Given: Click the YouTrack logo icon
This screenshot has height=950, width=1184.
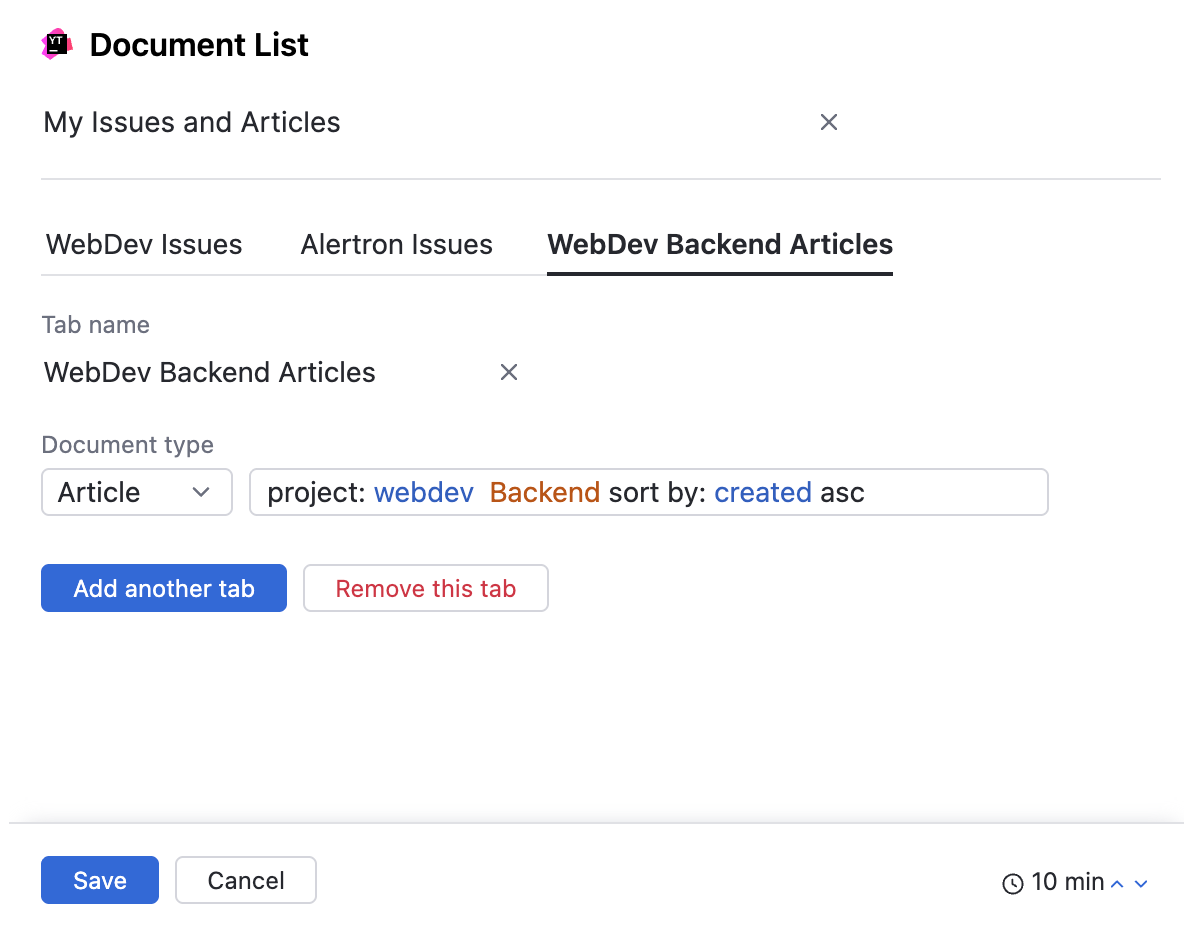Looking at the screenshot, I should pyautogui.click(x=57, y=44).
